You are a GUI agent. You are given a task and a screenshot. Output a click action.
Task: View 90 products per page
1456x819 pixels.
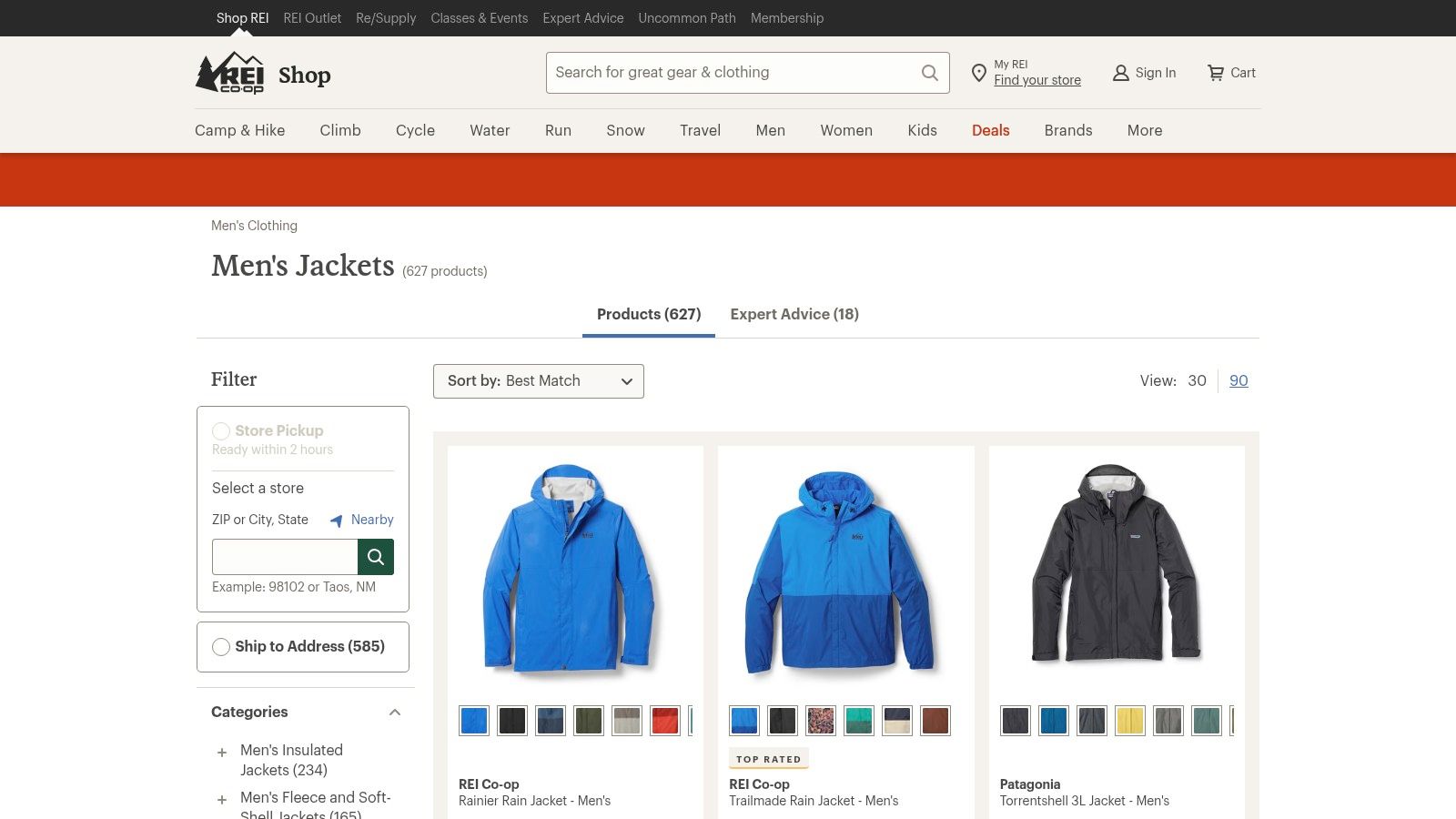1239,381
